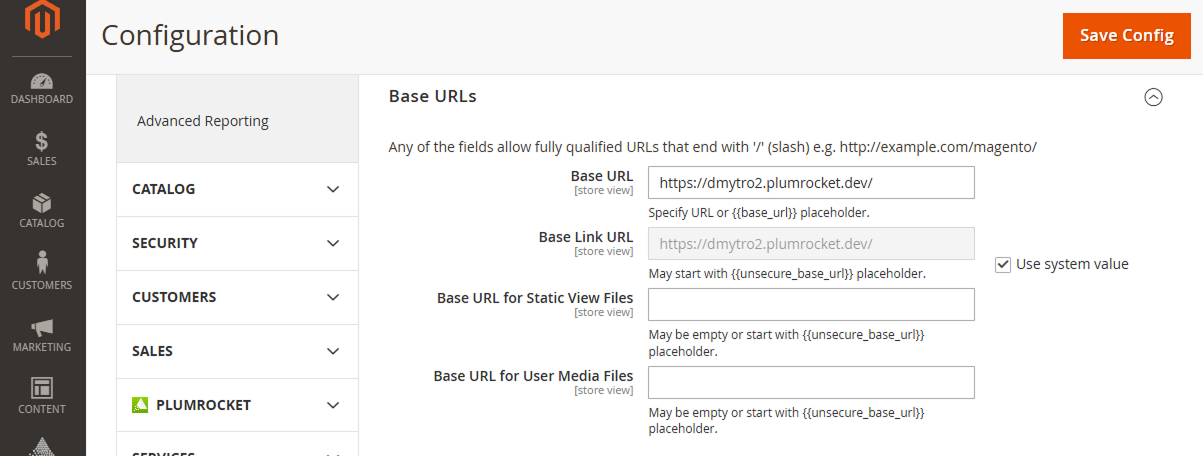This screenshot has height=456, width=1203.
Task: Open the Marketing megaphone icon
Action: pos(42,327)
